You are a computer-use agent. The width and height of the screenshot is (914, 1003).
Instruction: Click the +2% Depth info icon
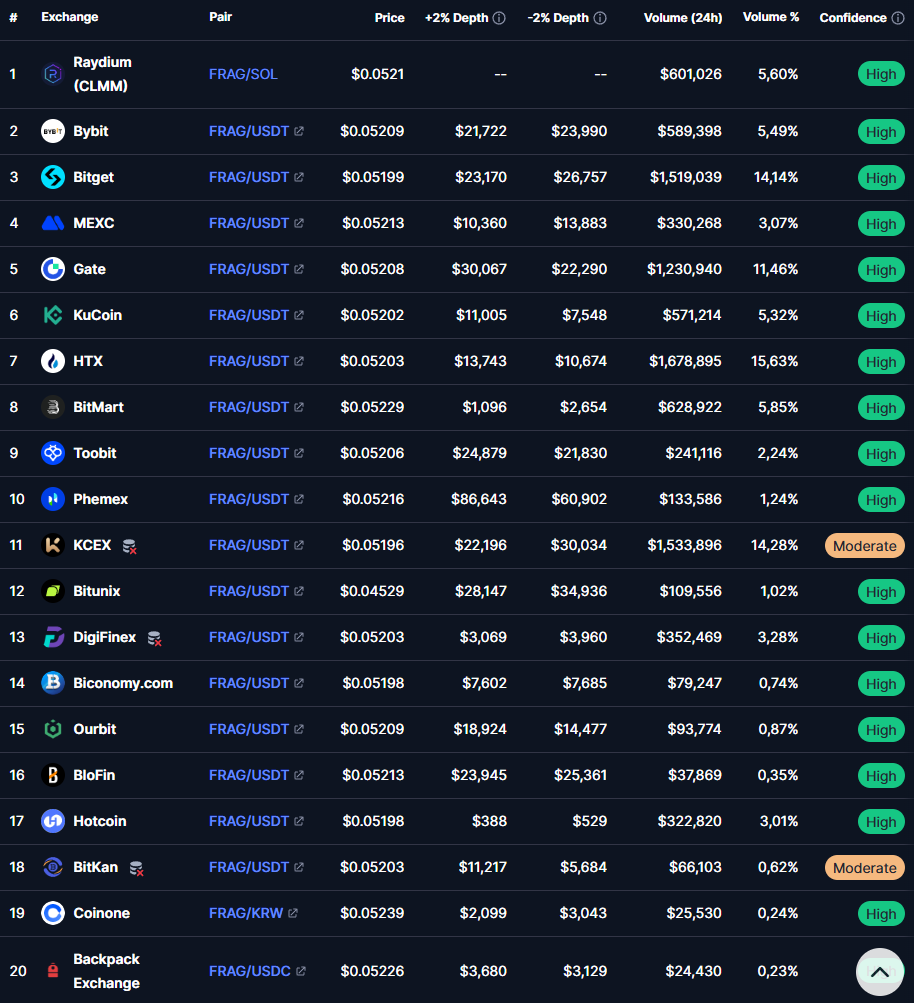click(500, 18)
